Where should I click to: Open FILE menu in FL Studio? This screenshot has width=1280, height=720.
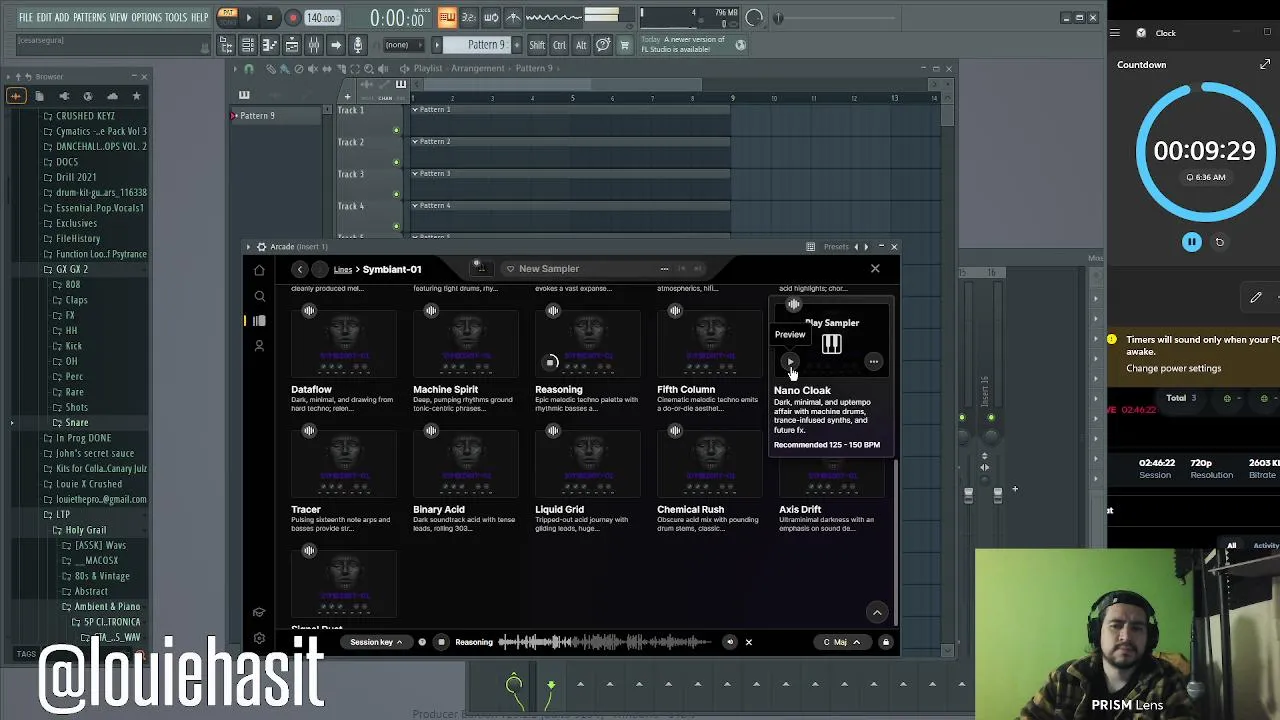(x=26, y=18)
